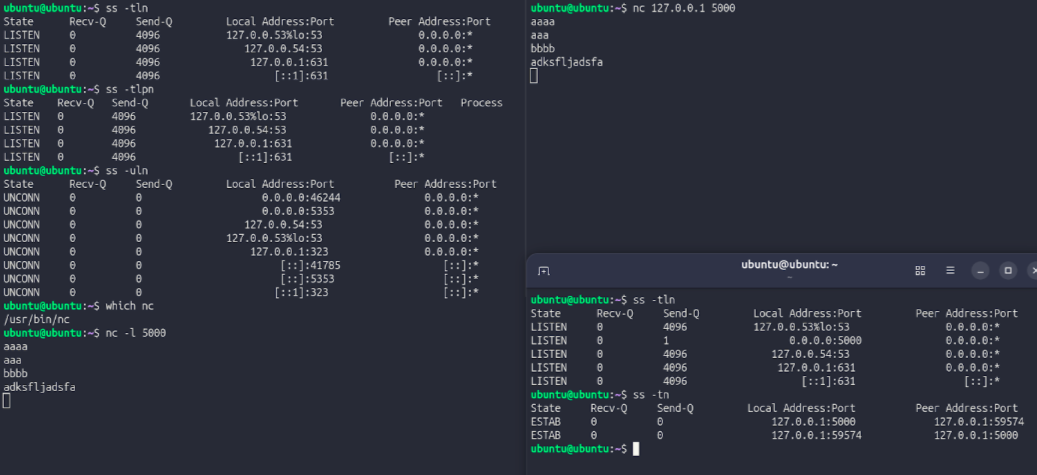Click the '/usr/bin/nc' output line
Image resolution: width=1037 pixels, height=475 pixels.
click(36, 320)
